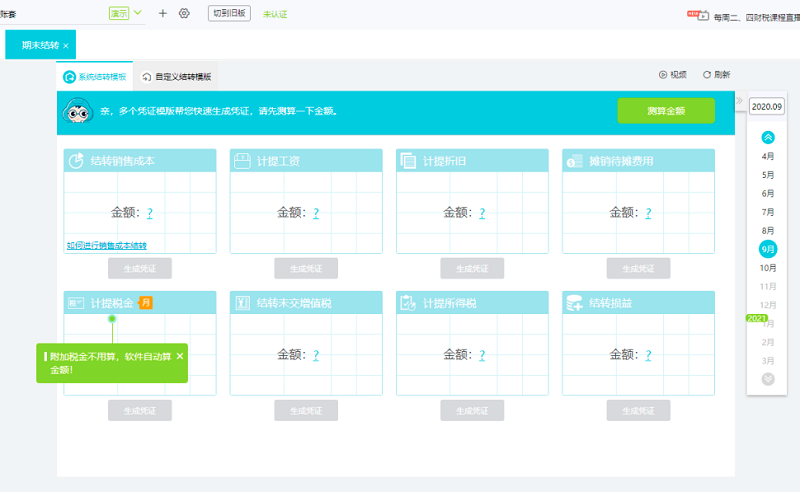Click the 摊销待摊费用 card icon
This screenshot has width=800, height=492.
574,161
